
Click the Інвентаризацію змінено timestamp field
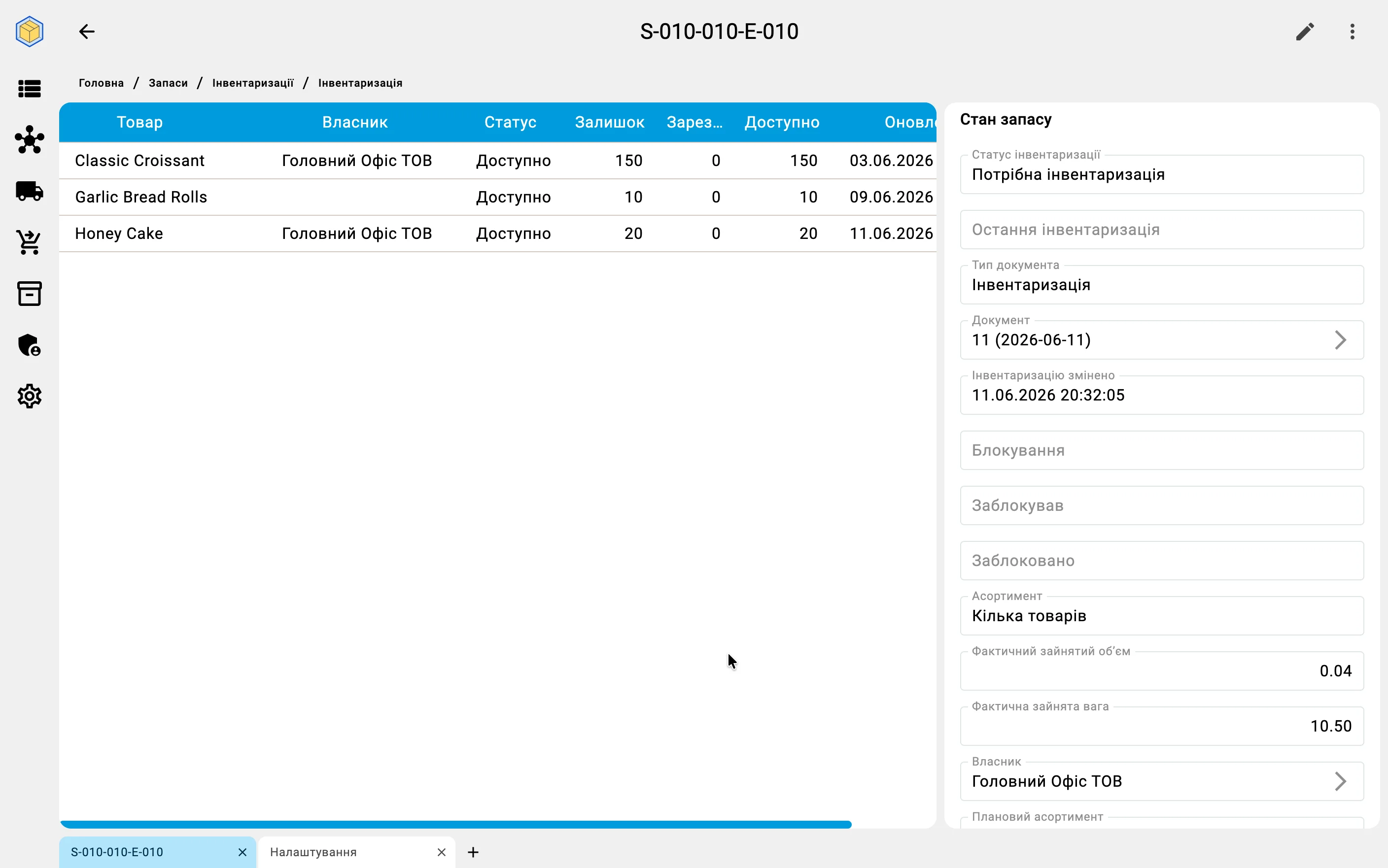click(1161, 395)
